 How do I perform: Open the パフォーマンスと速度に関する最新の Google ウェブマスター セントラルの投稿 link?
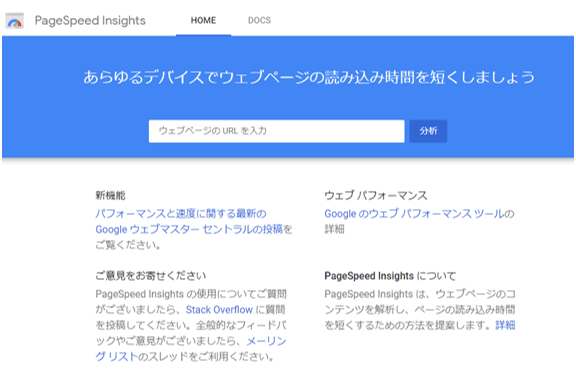click(x=189, y=221)
